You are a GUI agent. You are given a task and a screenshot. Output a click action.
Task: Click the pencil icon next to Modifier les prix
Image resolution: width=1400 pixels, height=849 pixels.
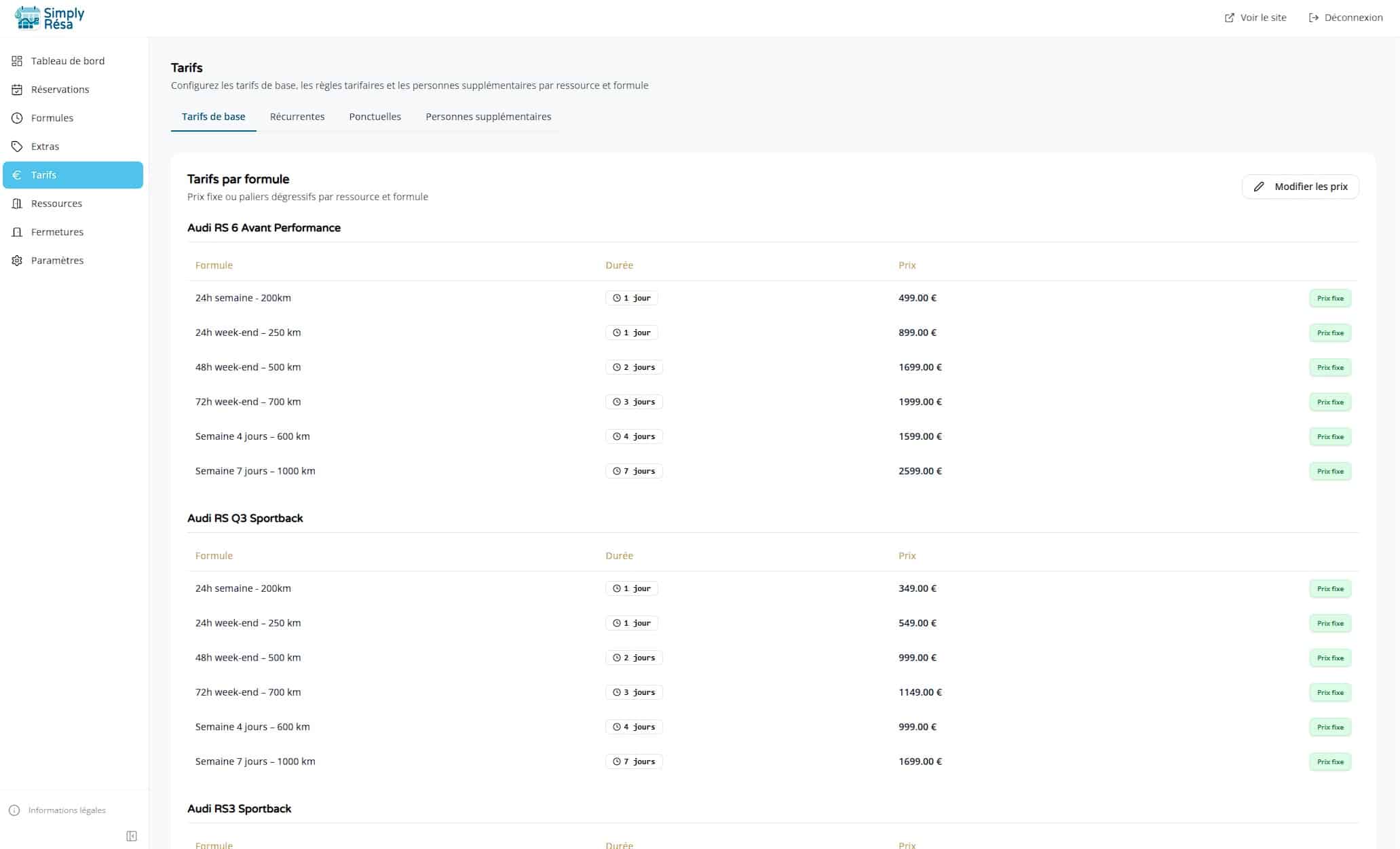point(1260,186)
